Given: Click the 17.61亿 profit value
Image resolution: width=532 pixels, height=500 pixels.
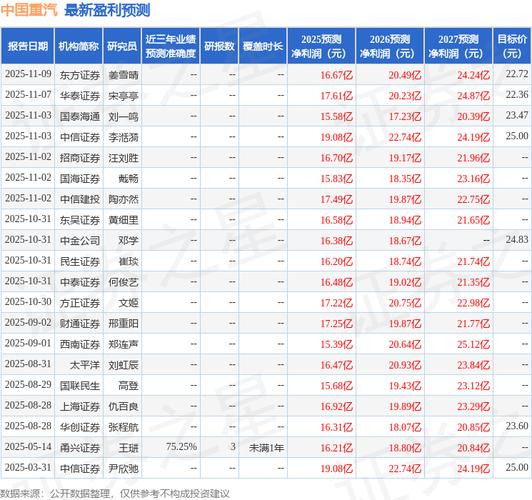Looking at the screenshot, I should [337, 96].
